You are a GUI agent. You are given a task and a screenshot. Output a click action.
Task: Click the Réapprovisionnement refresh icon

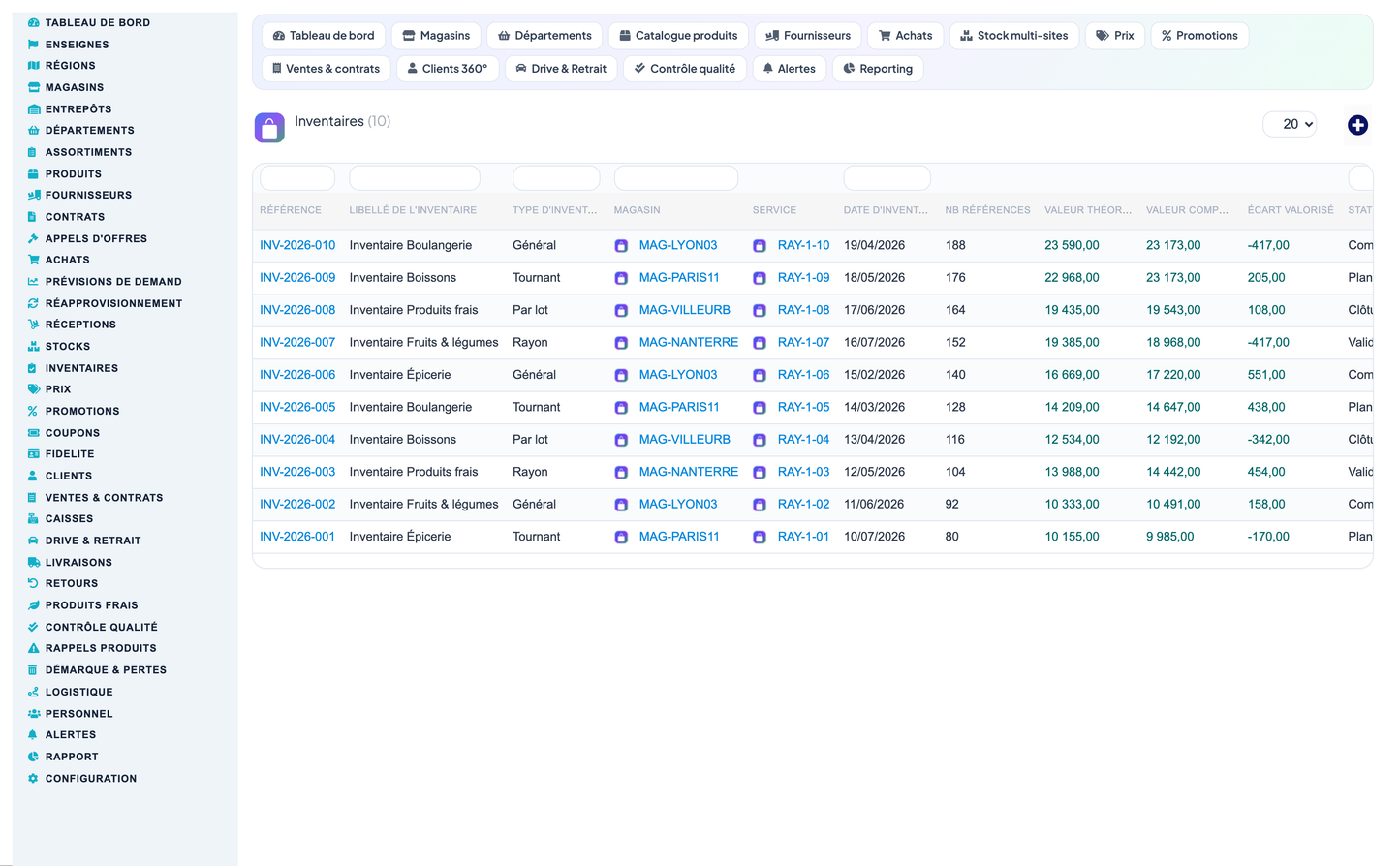(x=34, y=303)
